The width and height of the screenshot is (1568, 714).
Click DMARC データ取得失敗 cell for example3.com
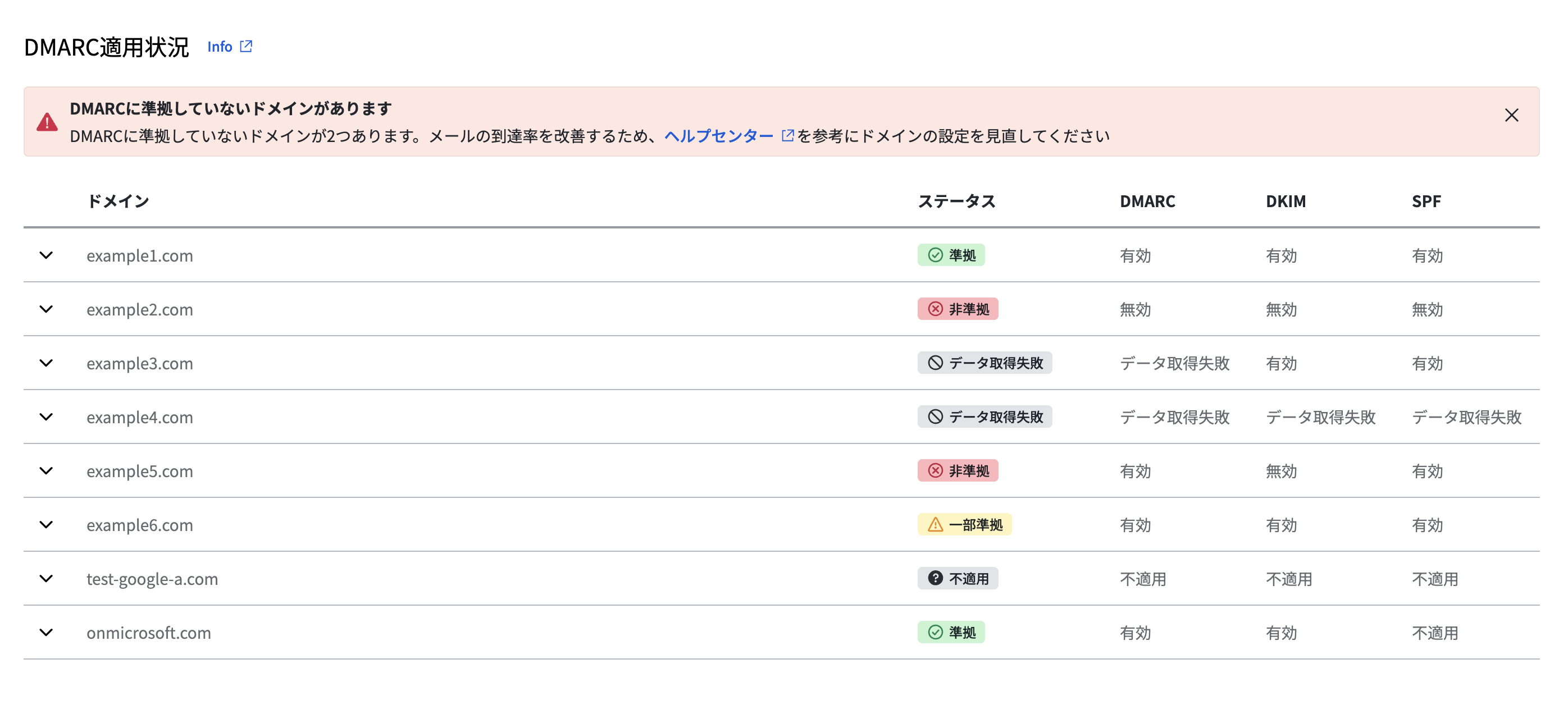pos(1174,364)
